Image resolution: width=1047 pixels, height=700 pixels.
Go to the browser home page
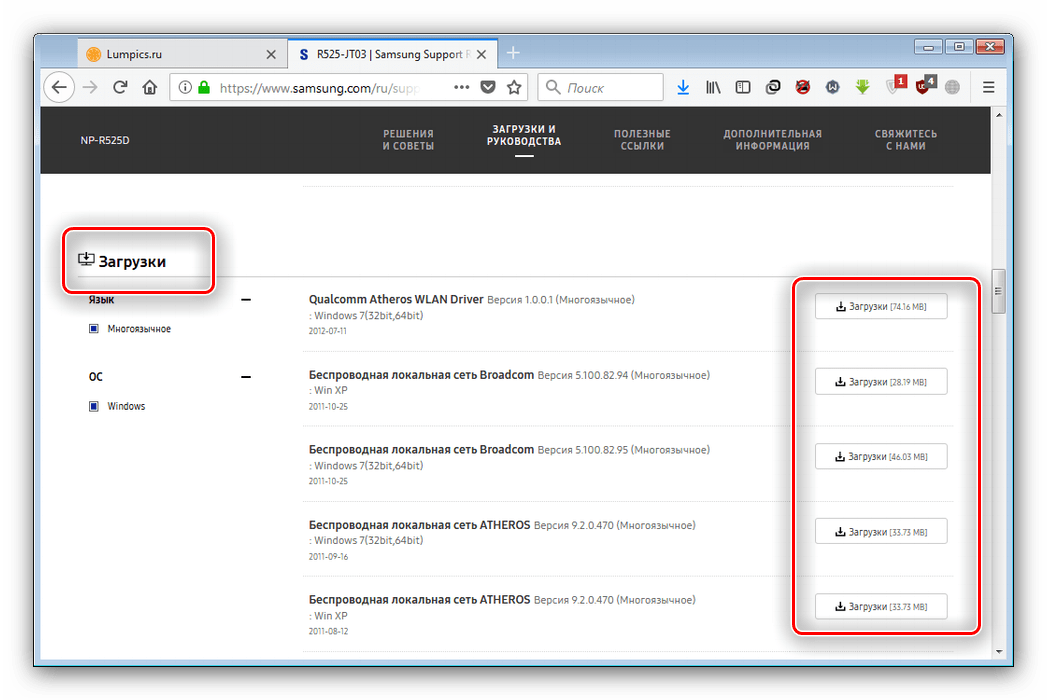pyautogui.click(x=150, y=88)
